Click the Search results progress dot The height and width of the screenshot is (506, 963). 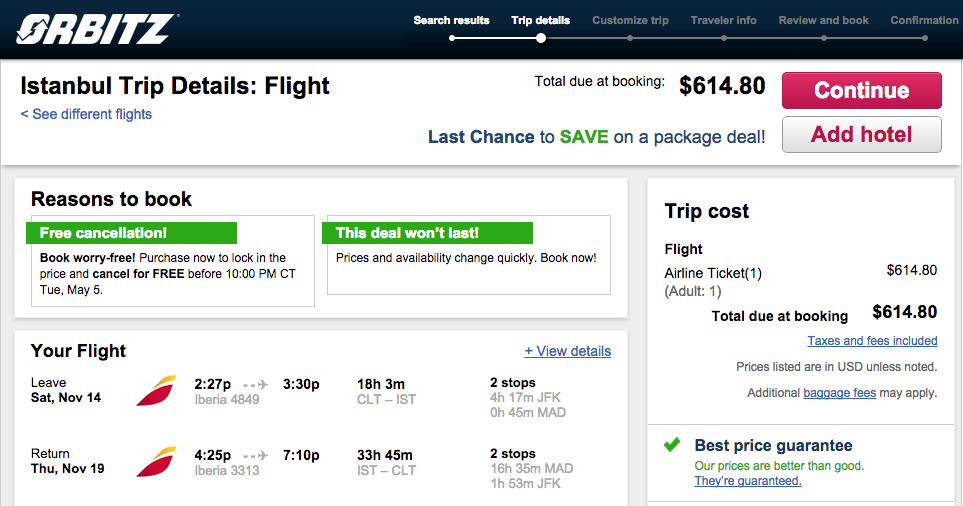click(452, 38)
